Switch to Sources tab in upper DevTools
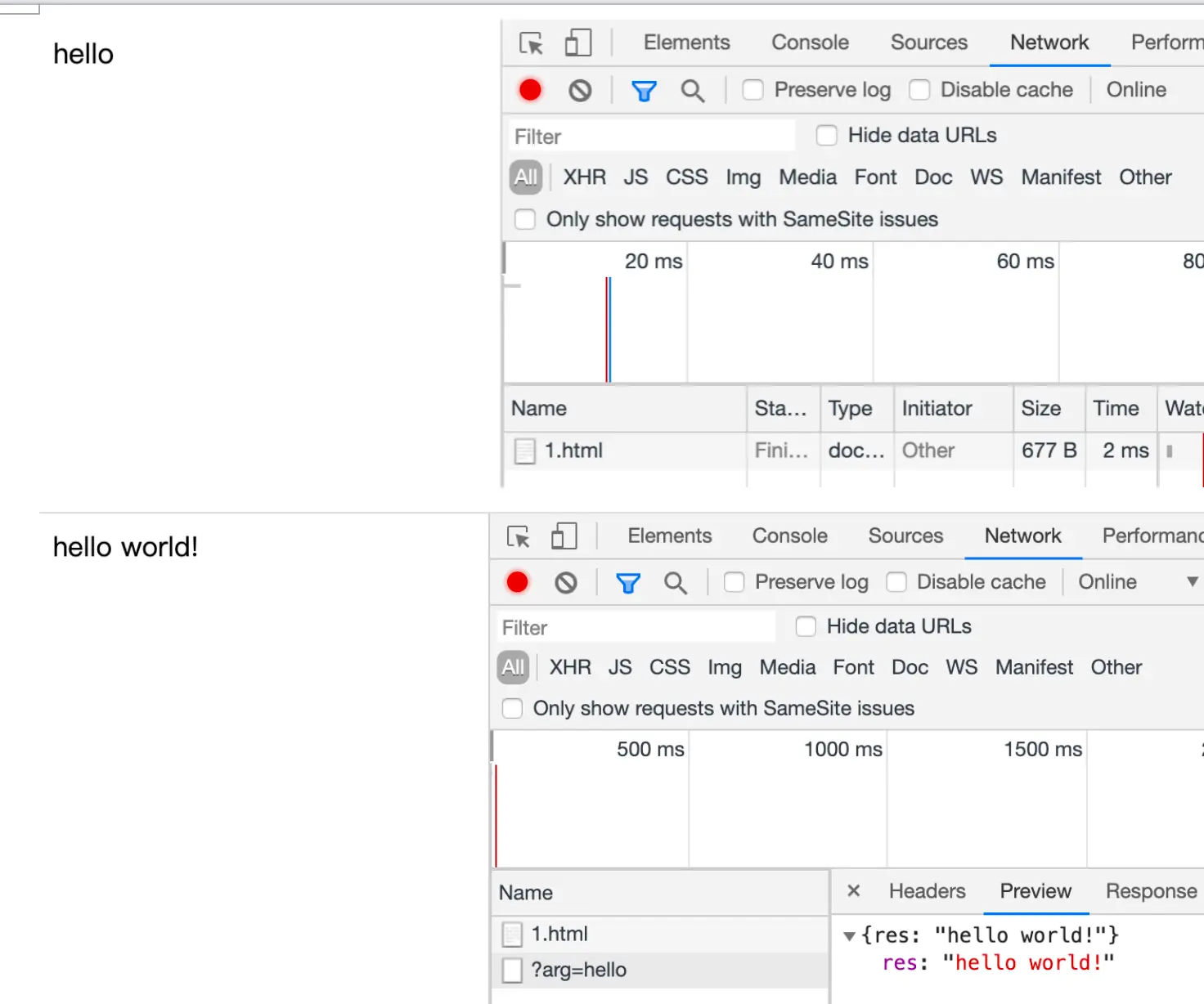Screen dimensions: 1204x1004 point(929,43)
